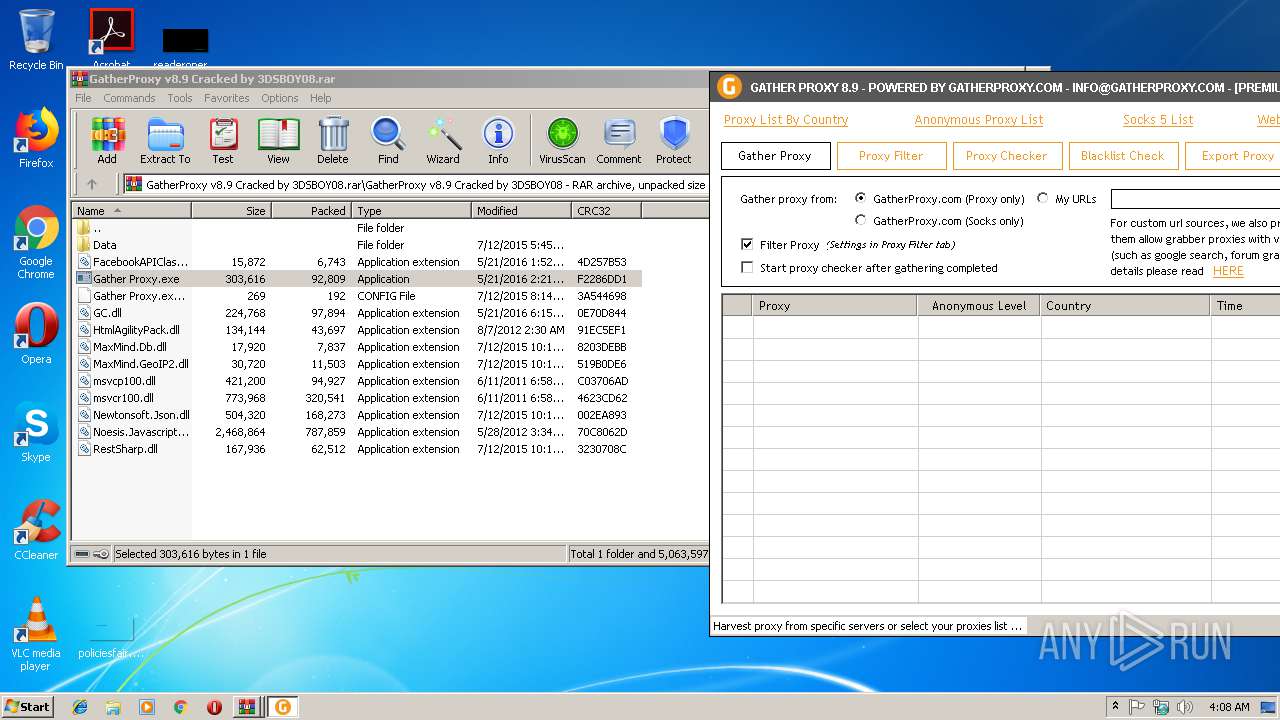
Task: Show hidden tray icons arrow
Action: (1115, 707)
